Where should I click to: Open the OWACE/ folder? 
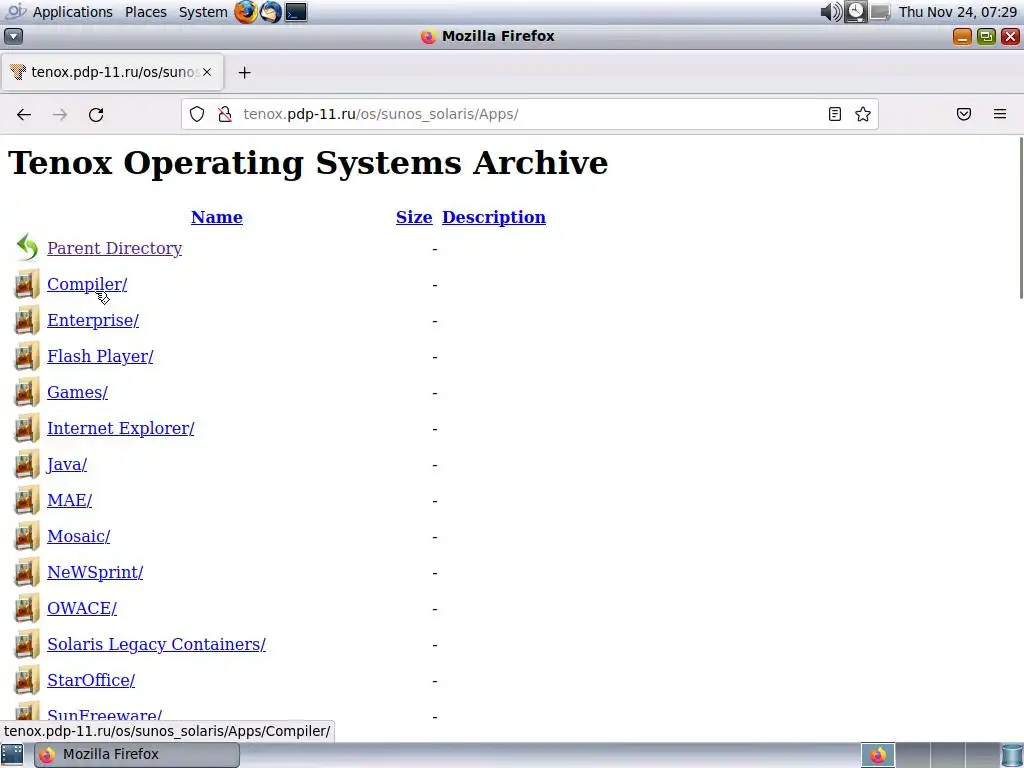pos(82,608)
